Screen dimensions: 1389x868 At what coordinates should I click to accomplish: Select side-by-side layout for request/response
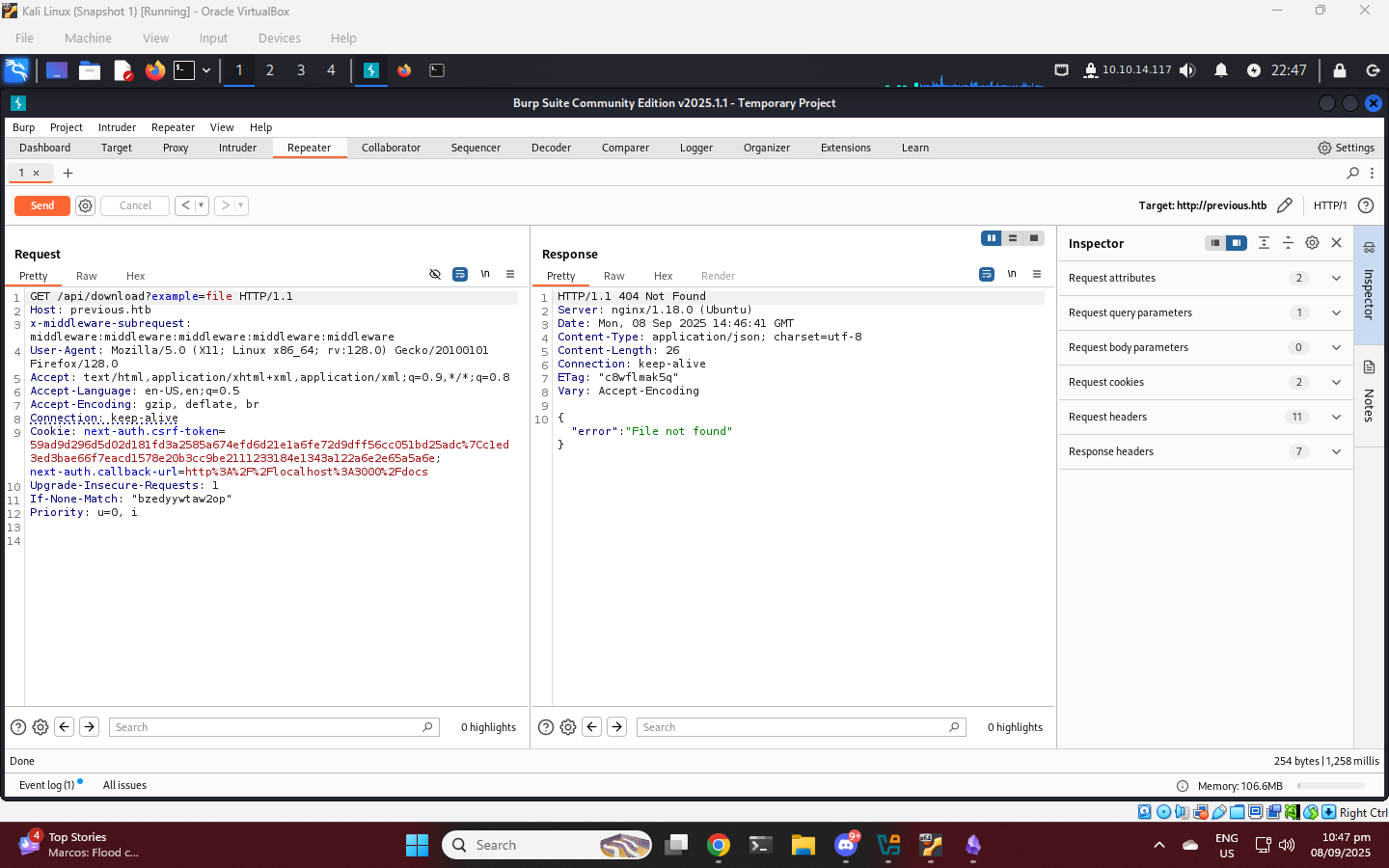[x=991, y=238]
